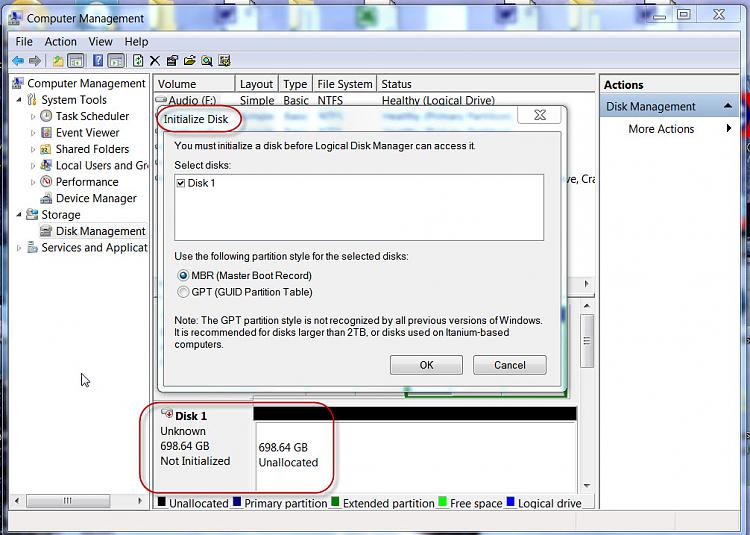Click Disk 1 not-initialized disk icon
The image size is (750, 535).
(166, 413)
